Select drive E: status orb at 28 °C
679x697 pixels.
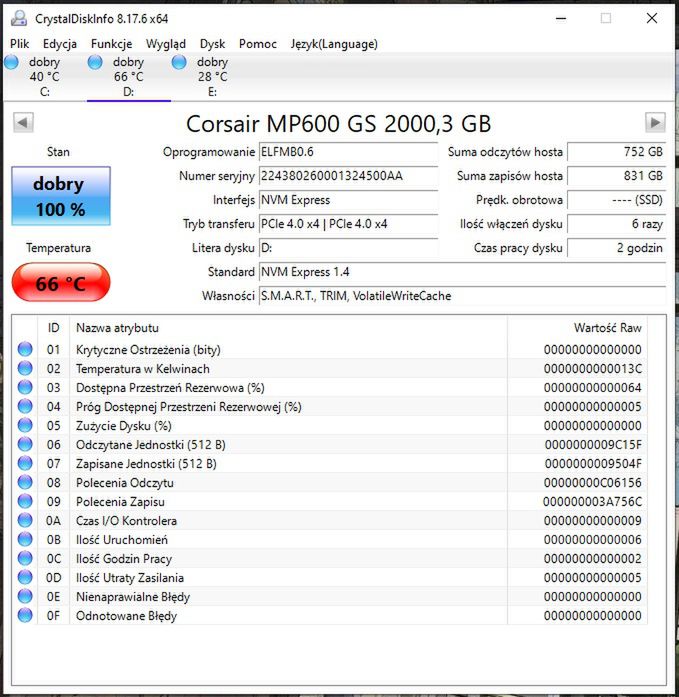179,62
